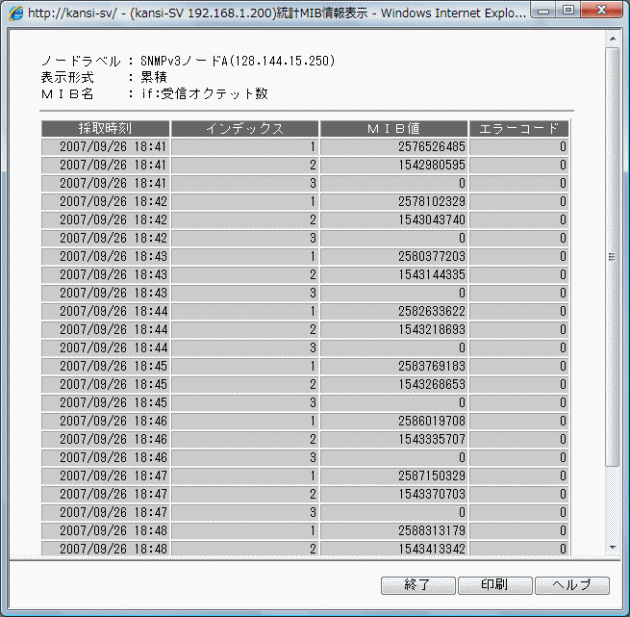Click MIB value 1542980595
Screen dimensions: 630x617
pyautogui.click(x=432, y=165)
